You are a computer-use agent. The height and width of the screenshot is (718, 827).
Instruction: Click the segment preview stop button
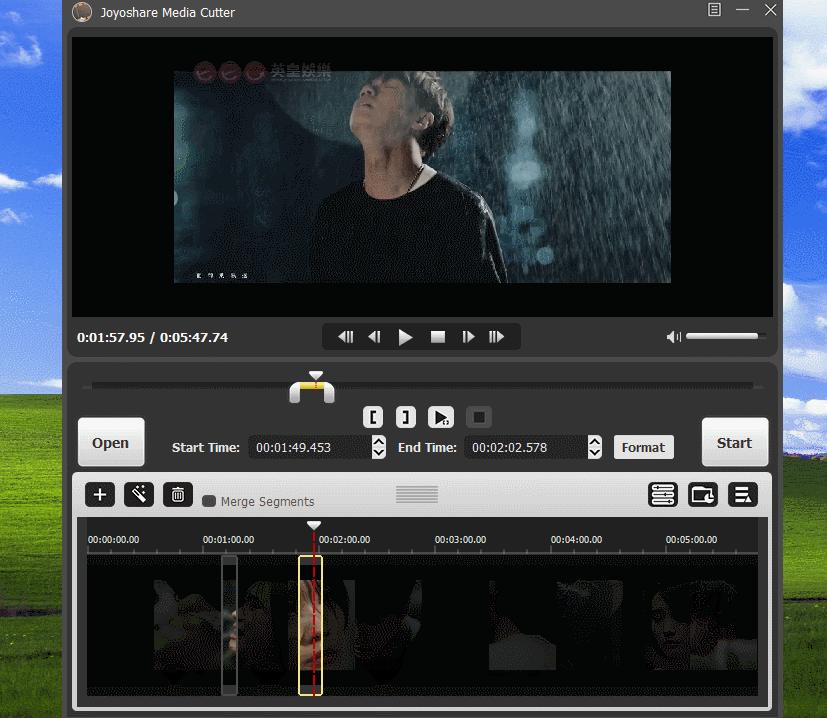click(x=479, y=417)
